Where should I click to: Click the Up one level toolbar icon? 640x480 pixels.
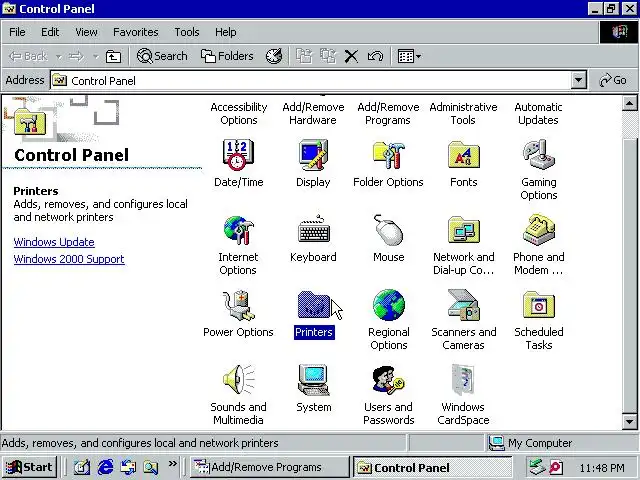coord(113,56)
